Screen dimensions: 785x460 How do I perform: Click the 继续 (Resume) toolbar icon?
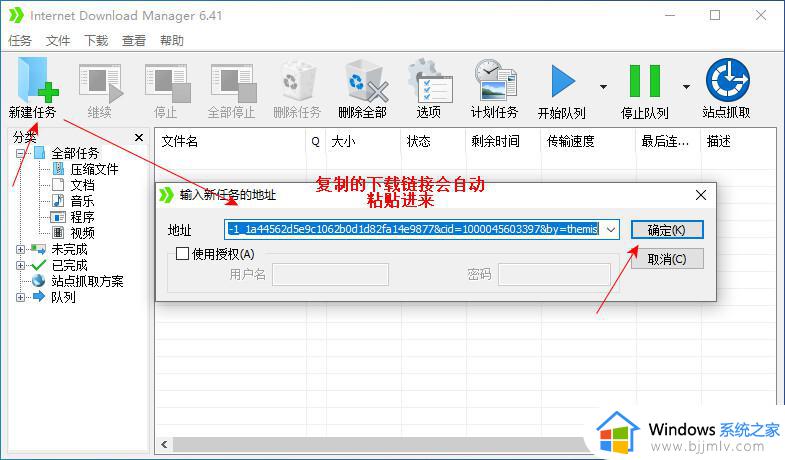(101, 83)
